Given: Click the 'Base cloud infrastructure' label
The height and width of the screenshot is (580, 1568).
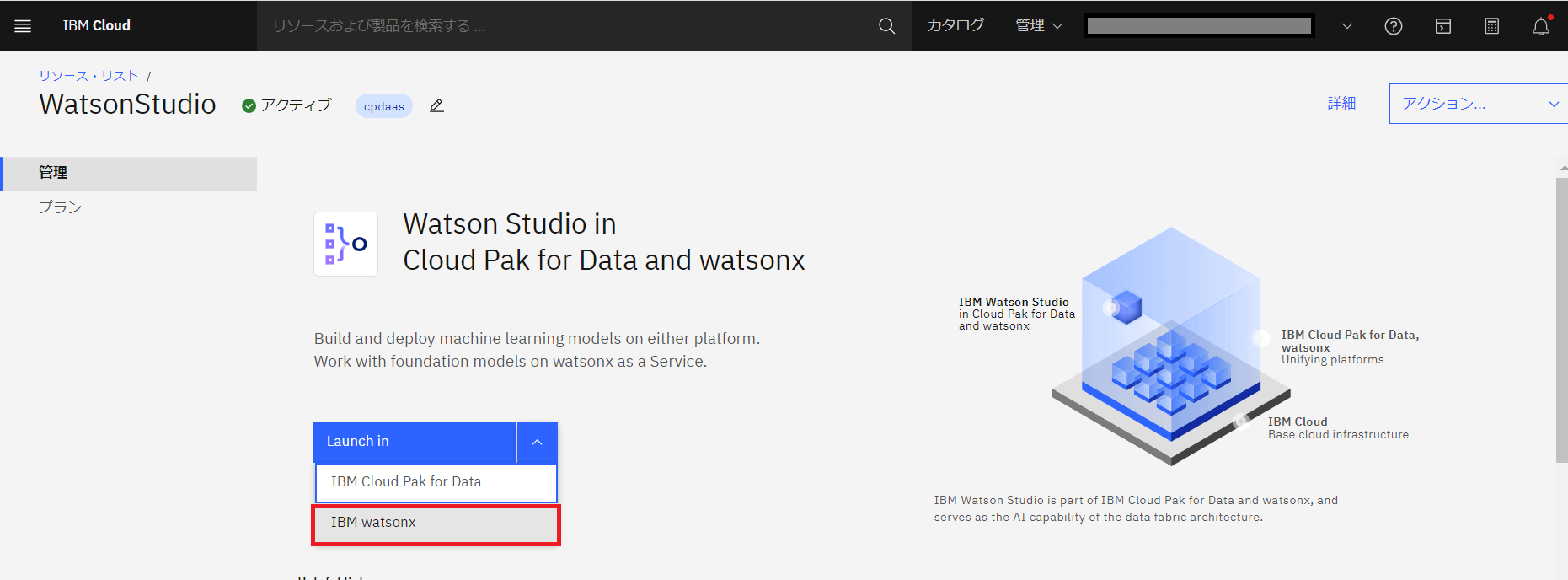Looking at the screenshot, I should 1338,435.
